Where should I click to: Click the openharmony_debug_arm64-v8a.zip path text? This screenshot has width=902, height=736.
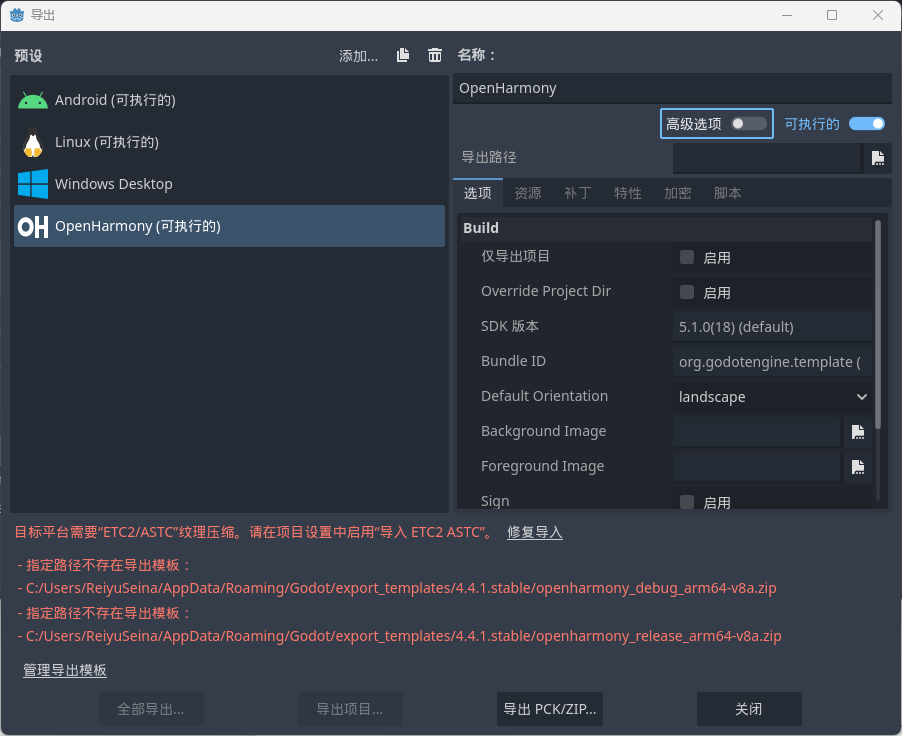click(x=401, y=588)
